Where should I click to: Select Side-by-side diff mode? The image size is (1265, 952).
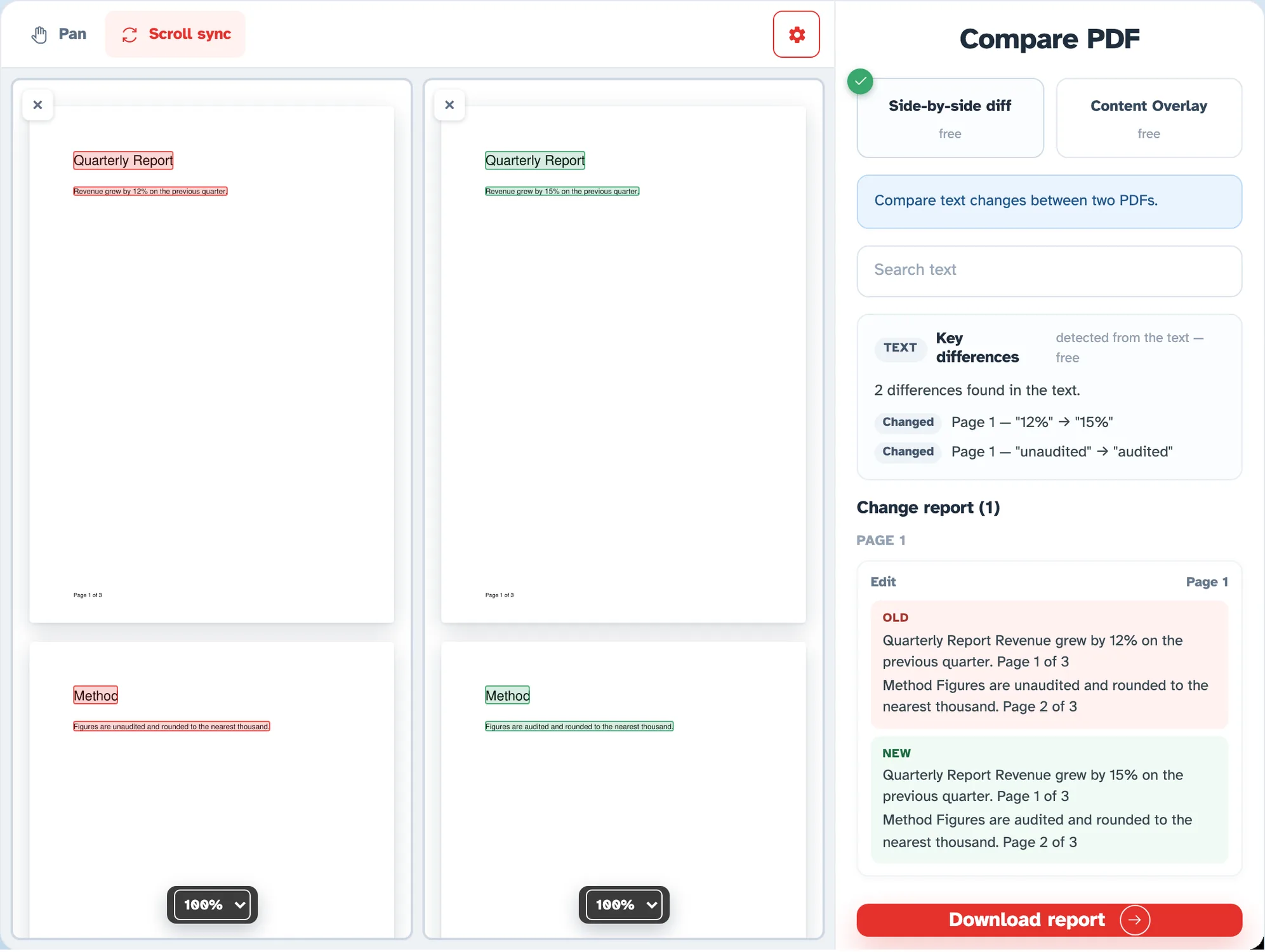point(950,118)
